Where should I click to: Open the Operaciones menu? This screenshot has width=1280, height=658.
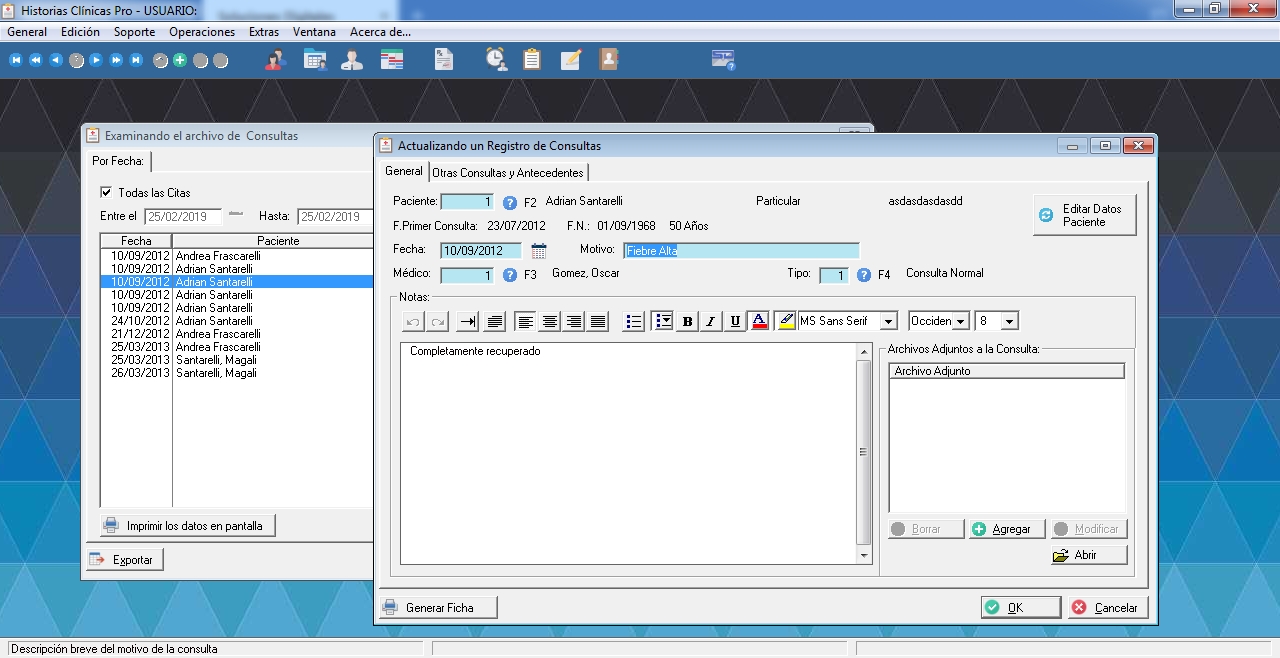(x=202, y=32)
